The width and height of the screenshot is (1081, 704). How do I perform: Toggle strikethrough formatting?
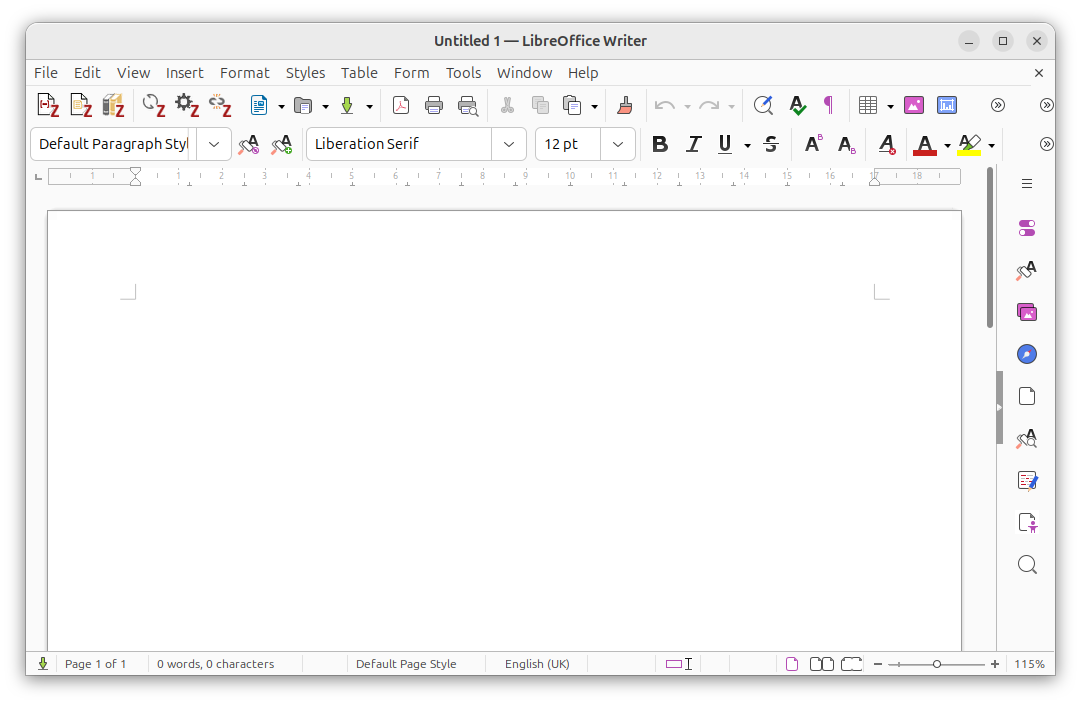pos(771,144)
